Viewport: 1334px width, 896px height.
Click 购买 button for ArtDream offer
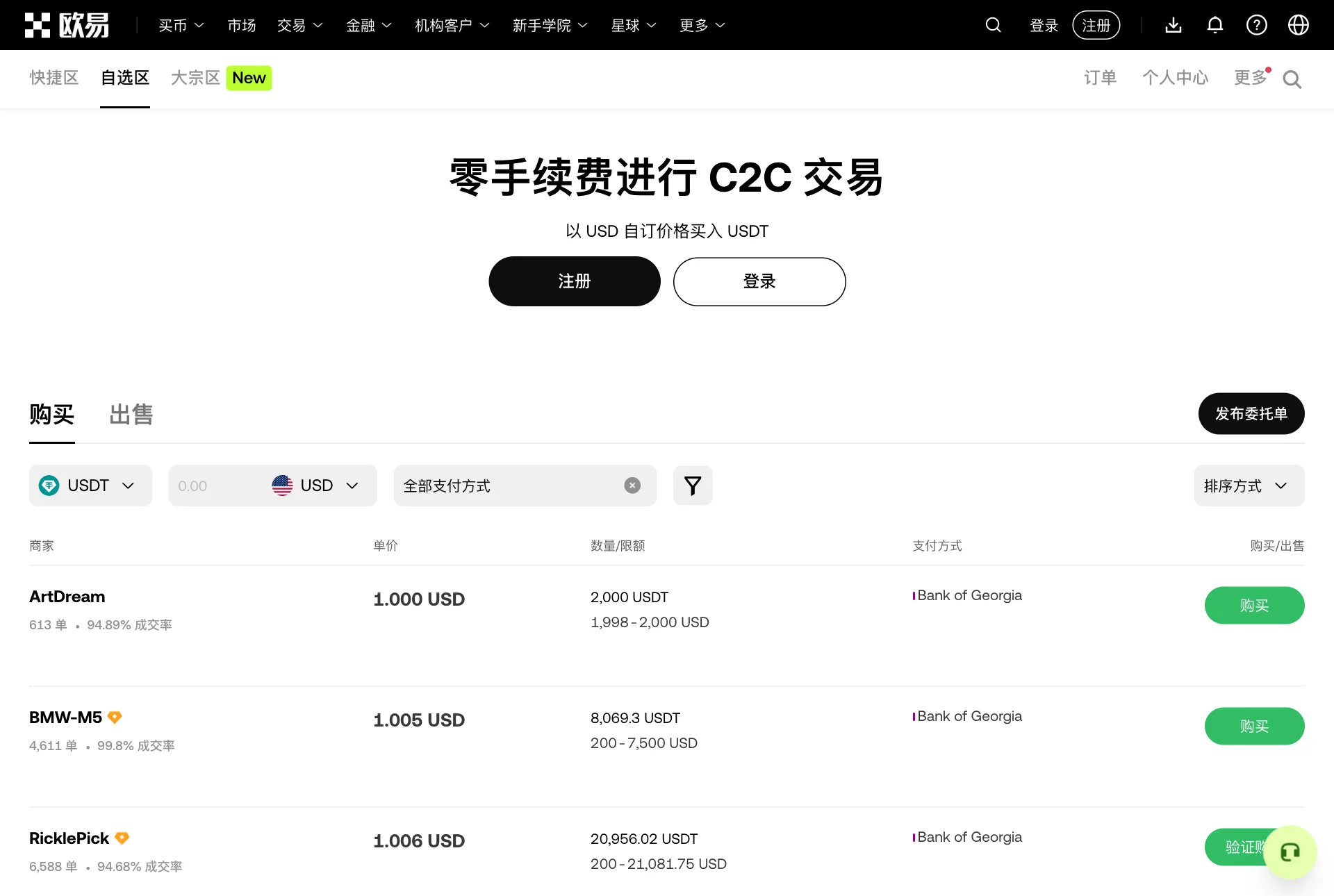point(1255,606)
